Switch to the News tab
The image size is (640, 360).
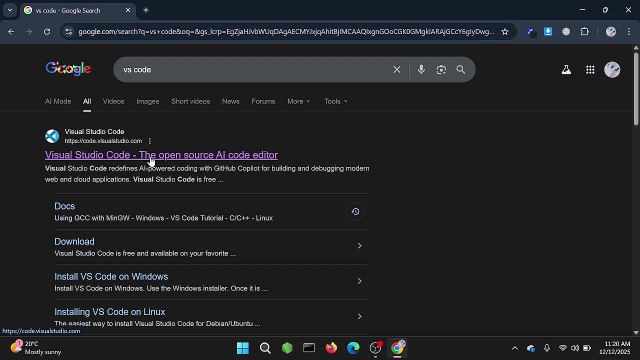coord(231,101)
